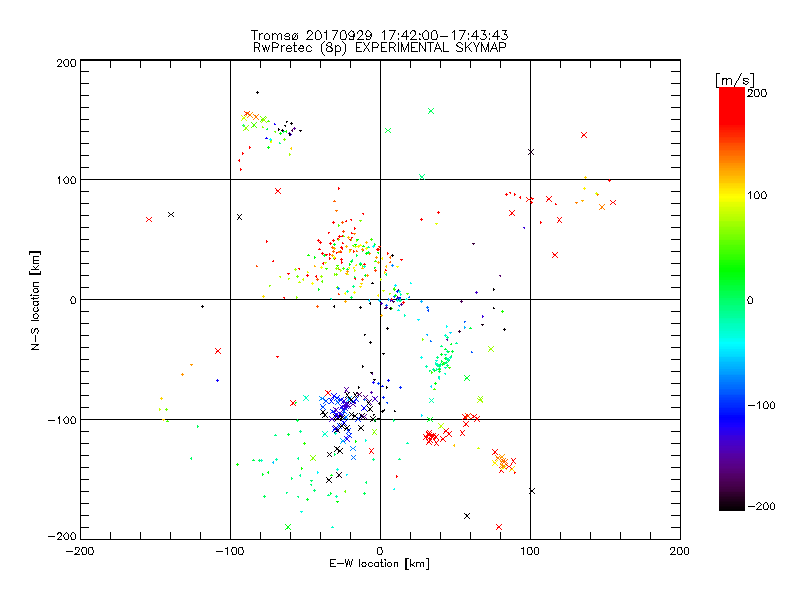
Task: Click the lone black X marker at bottom near 60 km east
Action: pos(467,516)
